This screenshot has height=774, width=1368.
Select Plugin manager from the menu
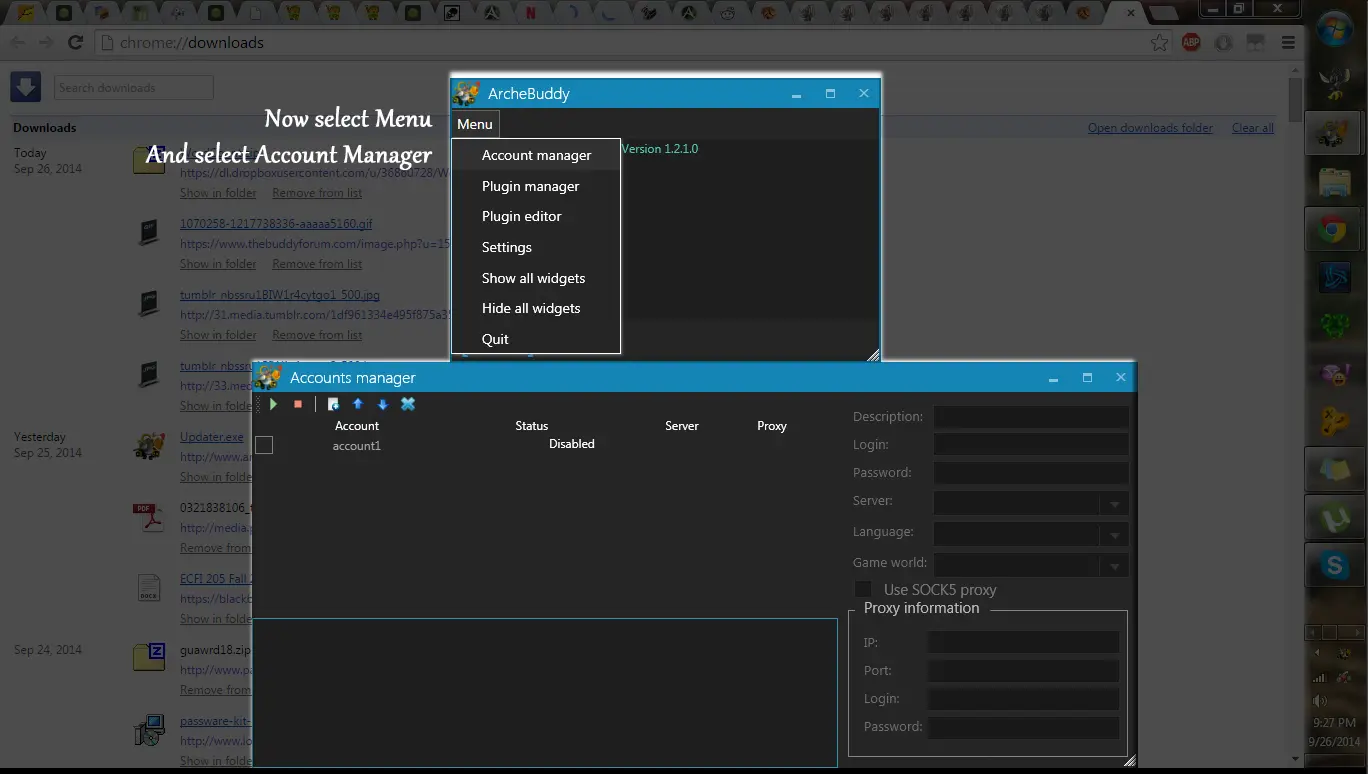point(530,186)
